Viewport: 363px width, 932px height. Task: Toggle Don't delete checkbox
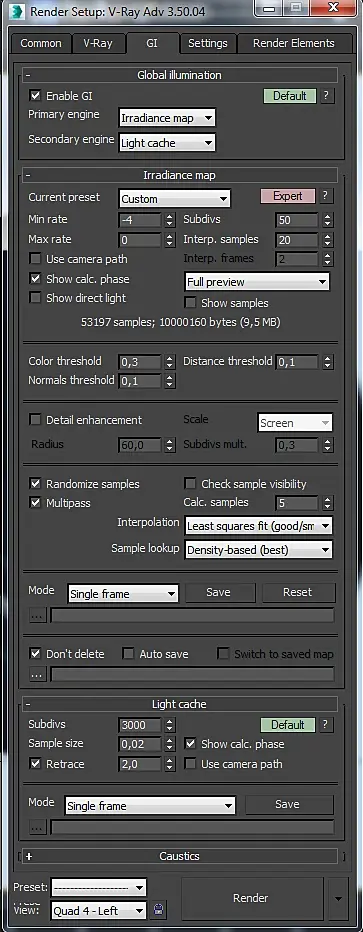pos(36,654)
